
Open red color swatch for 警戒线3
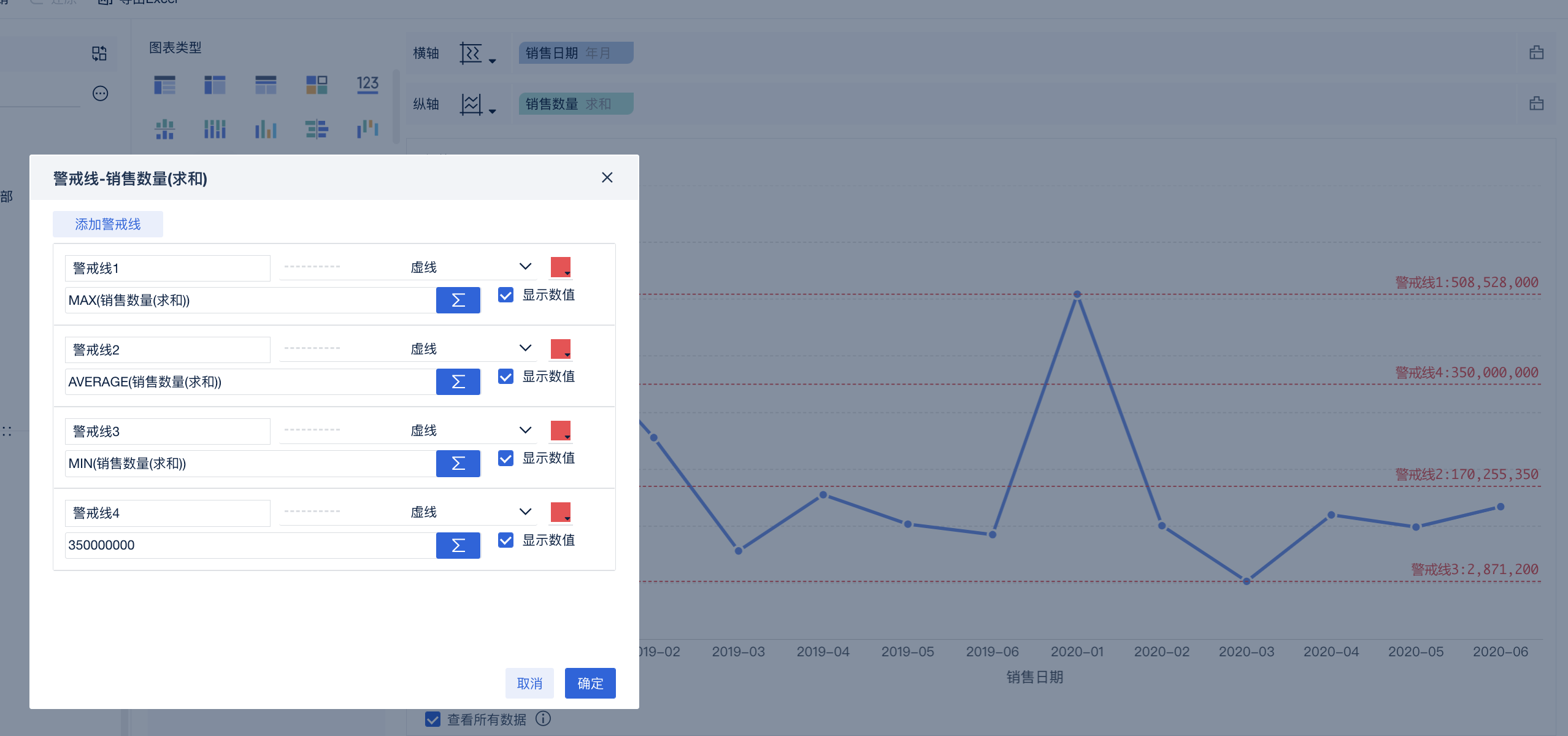(x=561, y=431)
